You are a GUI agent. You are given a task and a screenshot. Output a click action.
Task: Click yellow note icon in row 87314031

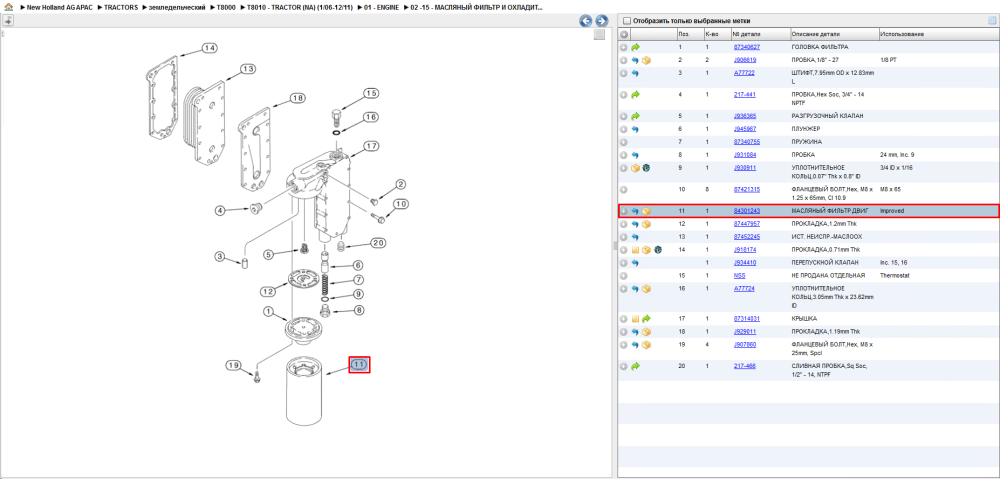click(635, 318)
